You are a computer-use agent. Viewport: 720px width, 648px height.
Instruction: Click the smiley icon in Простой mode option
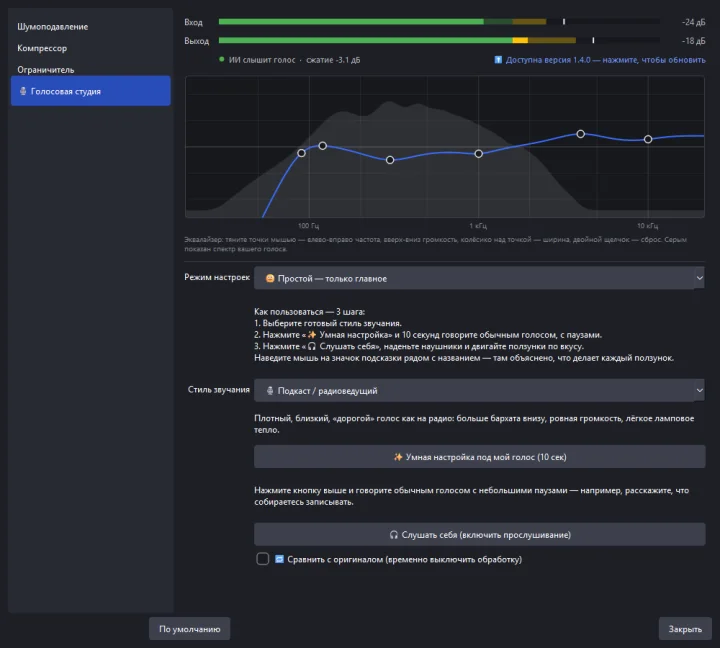[270, 278]
